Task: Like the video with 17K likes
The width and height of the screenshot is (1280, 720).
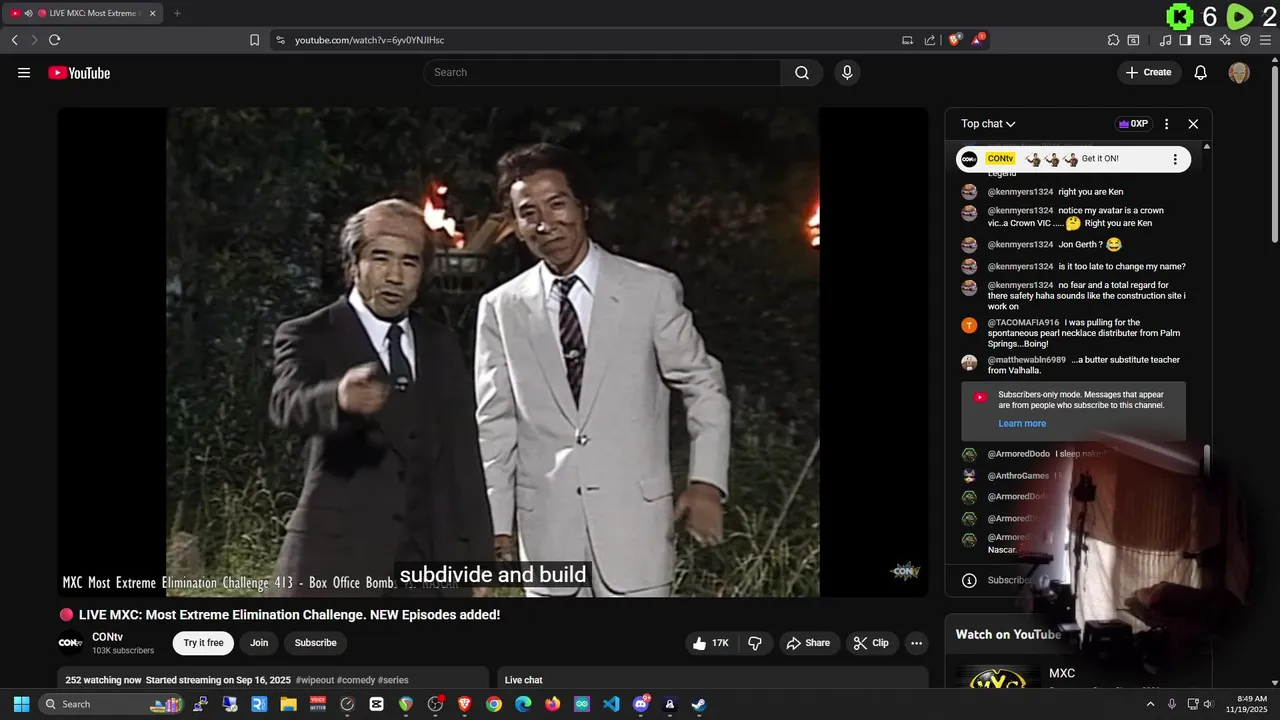Action: point(711,643)
